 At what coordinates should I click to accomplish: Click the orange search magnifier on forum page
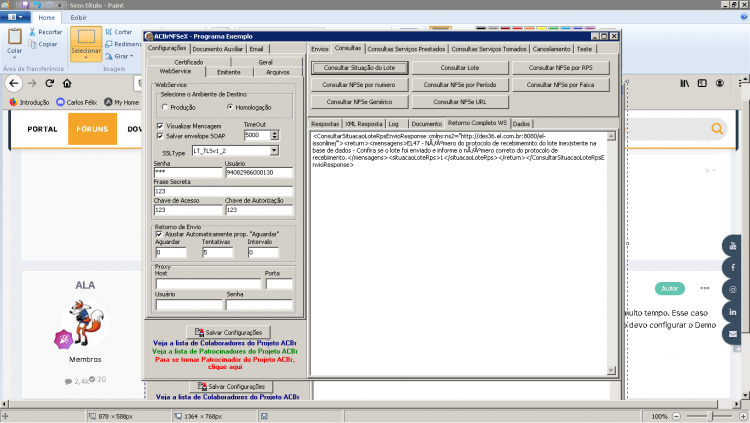point(717,128)
